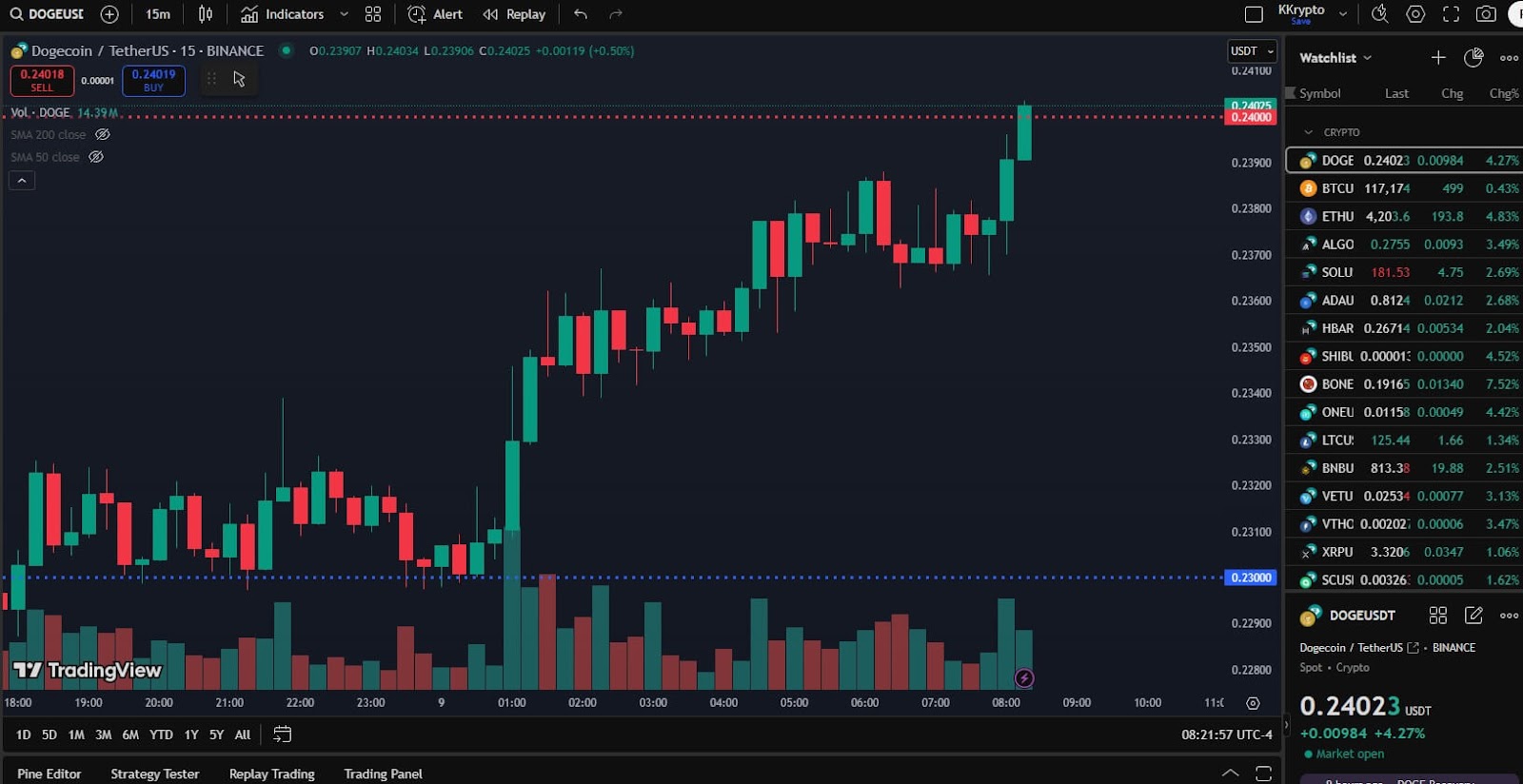Grab the floating toolbar drag handle
This screenshot has width=1523, height=784.
211,79
